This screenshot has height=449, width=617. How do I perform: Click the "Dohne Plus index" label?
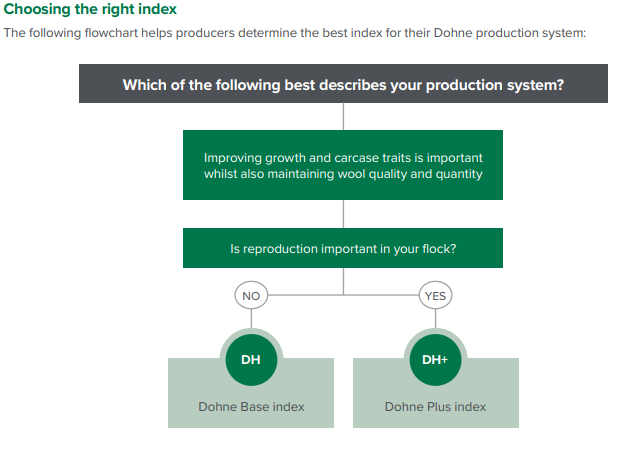click(435, 407)
